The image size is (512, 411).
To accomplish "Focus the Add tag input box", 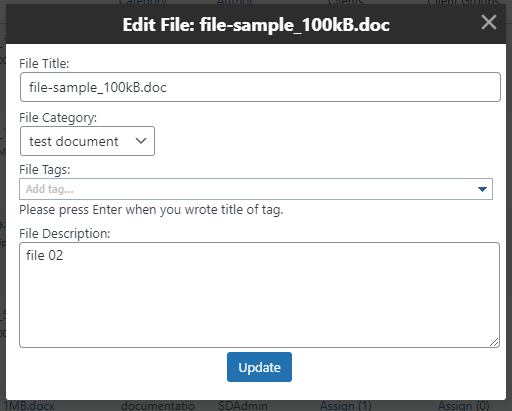I will tap(247, 189).
